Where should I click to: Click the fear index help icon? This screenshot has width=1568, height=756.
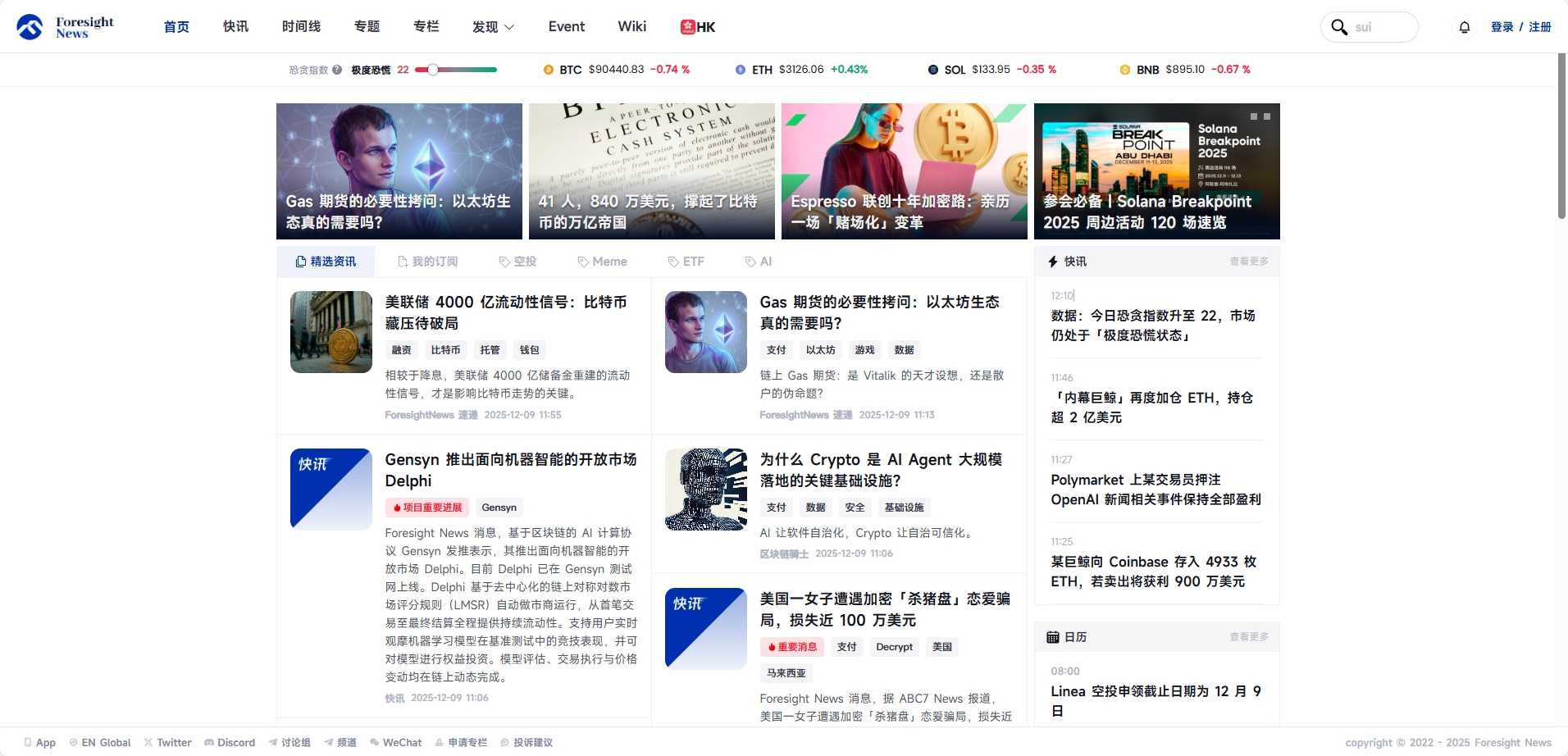pyautogui.click(x=337, y=70)
